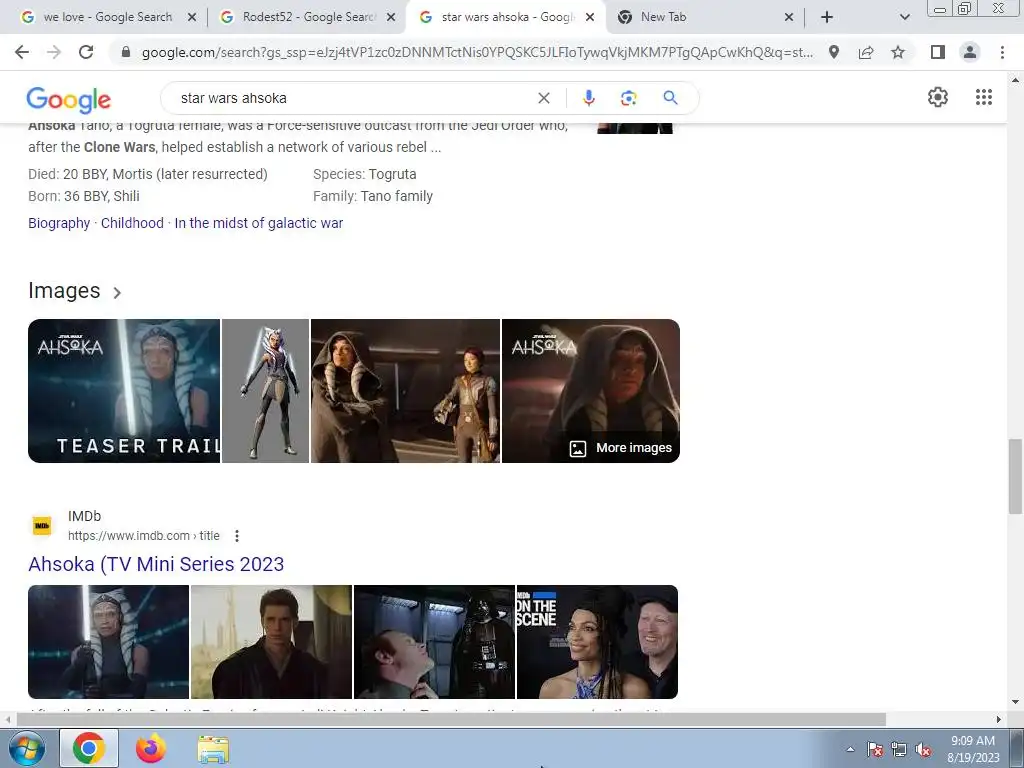Share this page icon

point(866,52)
